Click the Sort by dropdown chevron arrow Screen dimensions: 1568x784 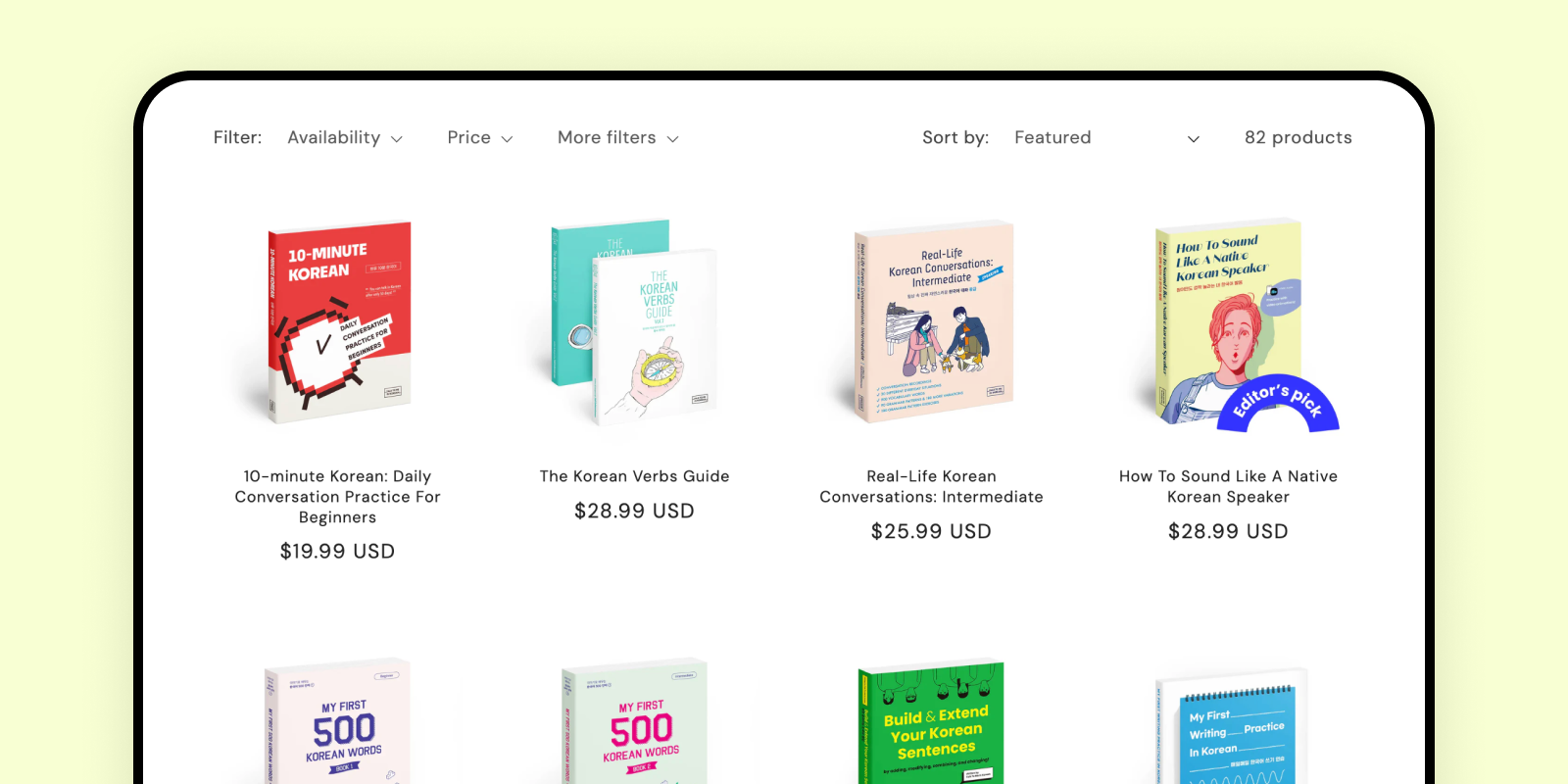1193,139
